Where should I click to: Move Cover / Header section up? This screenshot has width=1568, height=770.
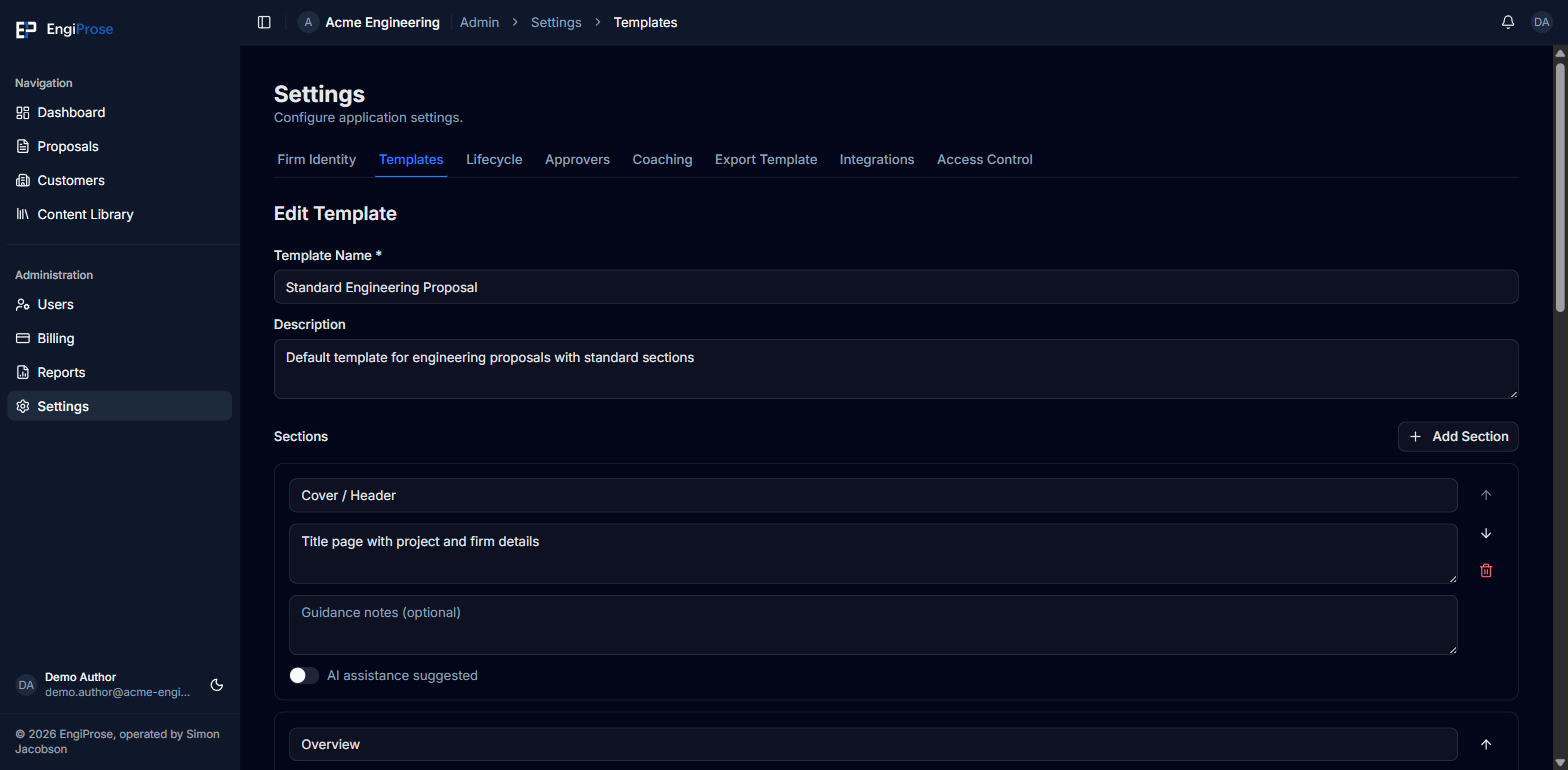point(1486,495)
